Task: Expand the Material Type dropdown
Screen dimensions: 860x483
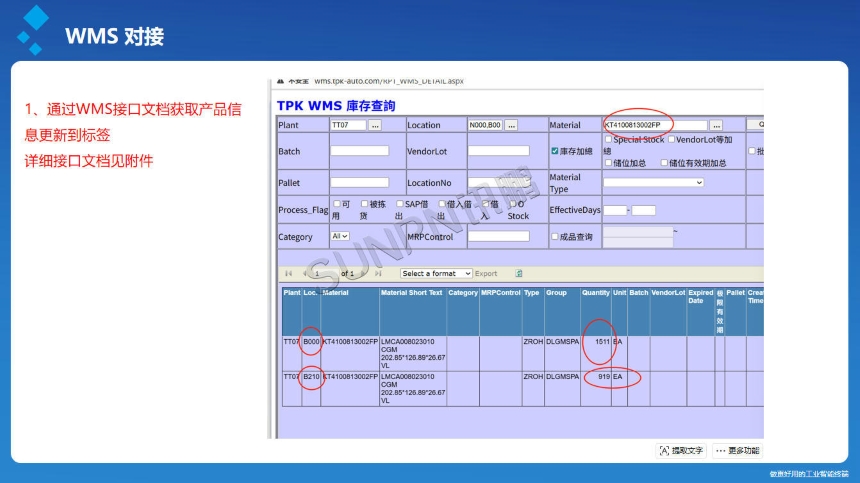Action: pyautogui.click(x=654, y=183)
